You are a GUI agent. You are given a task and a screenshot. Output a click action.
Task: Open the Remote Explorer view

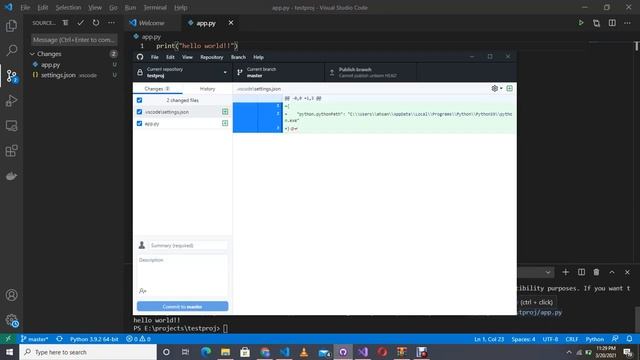click(11, 126)
